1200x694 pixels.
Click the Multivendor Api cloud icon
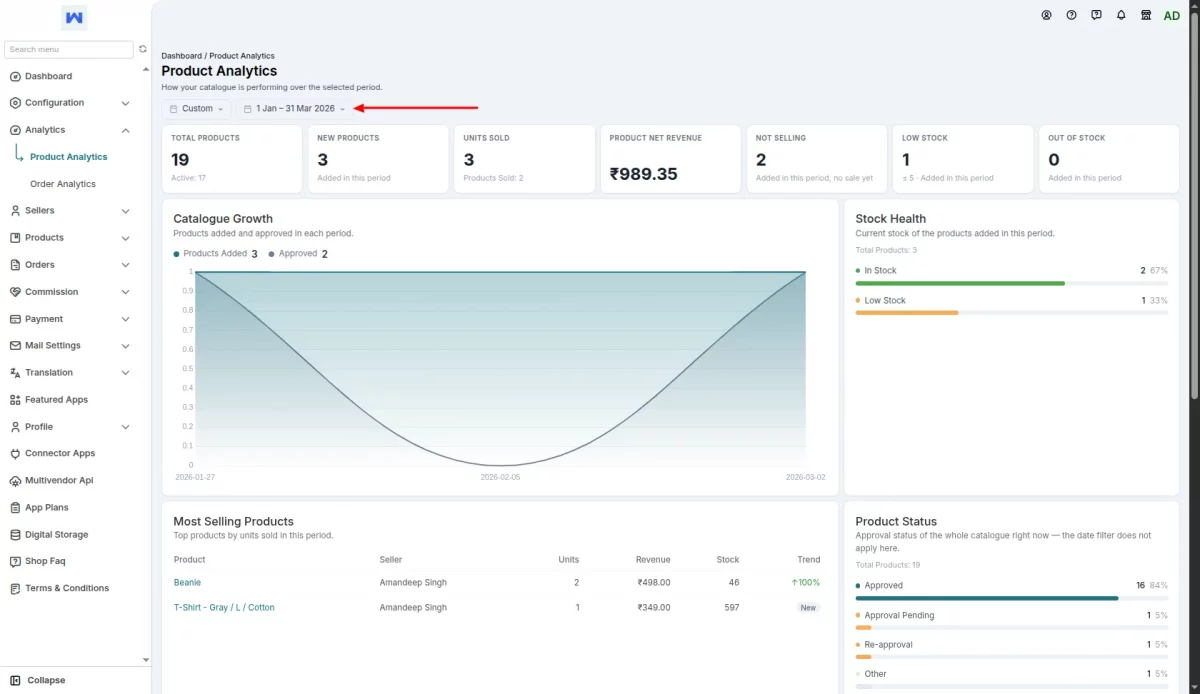pos(15,481)
